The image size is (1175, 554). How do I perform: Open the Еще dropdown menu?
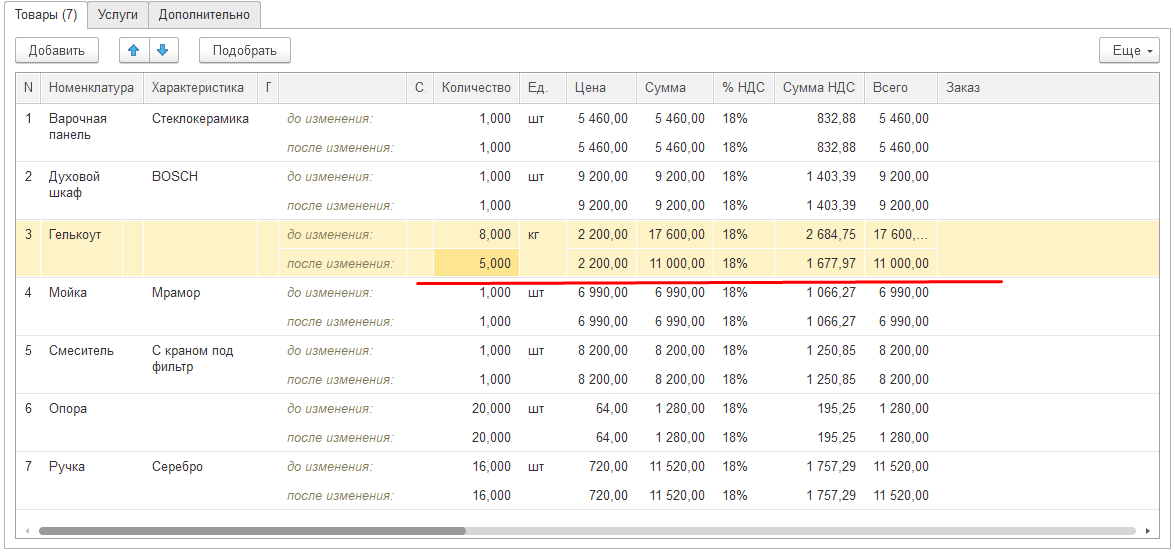[x=1129, y=50]
